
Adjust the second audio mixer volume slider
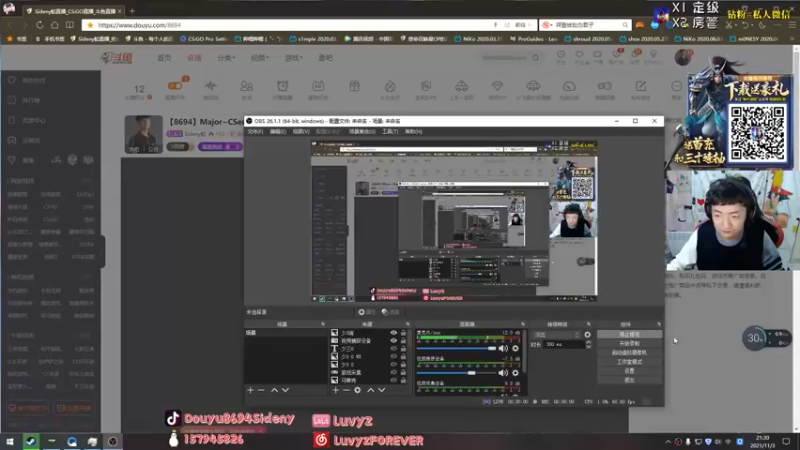[x=456, y=373]
